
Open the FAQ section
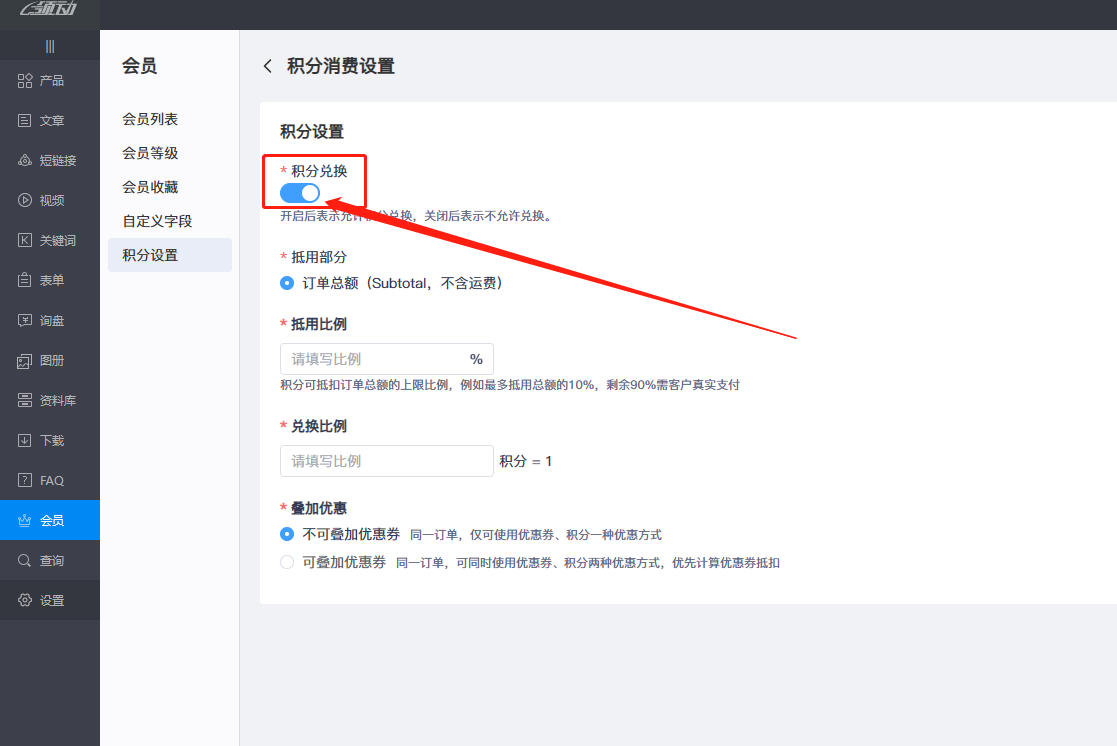click(50, 480)
